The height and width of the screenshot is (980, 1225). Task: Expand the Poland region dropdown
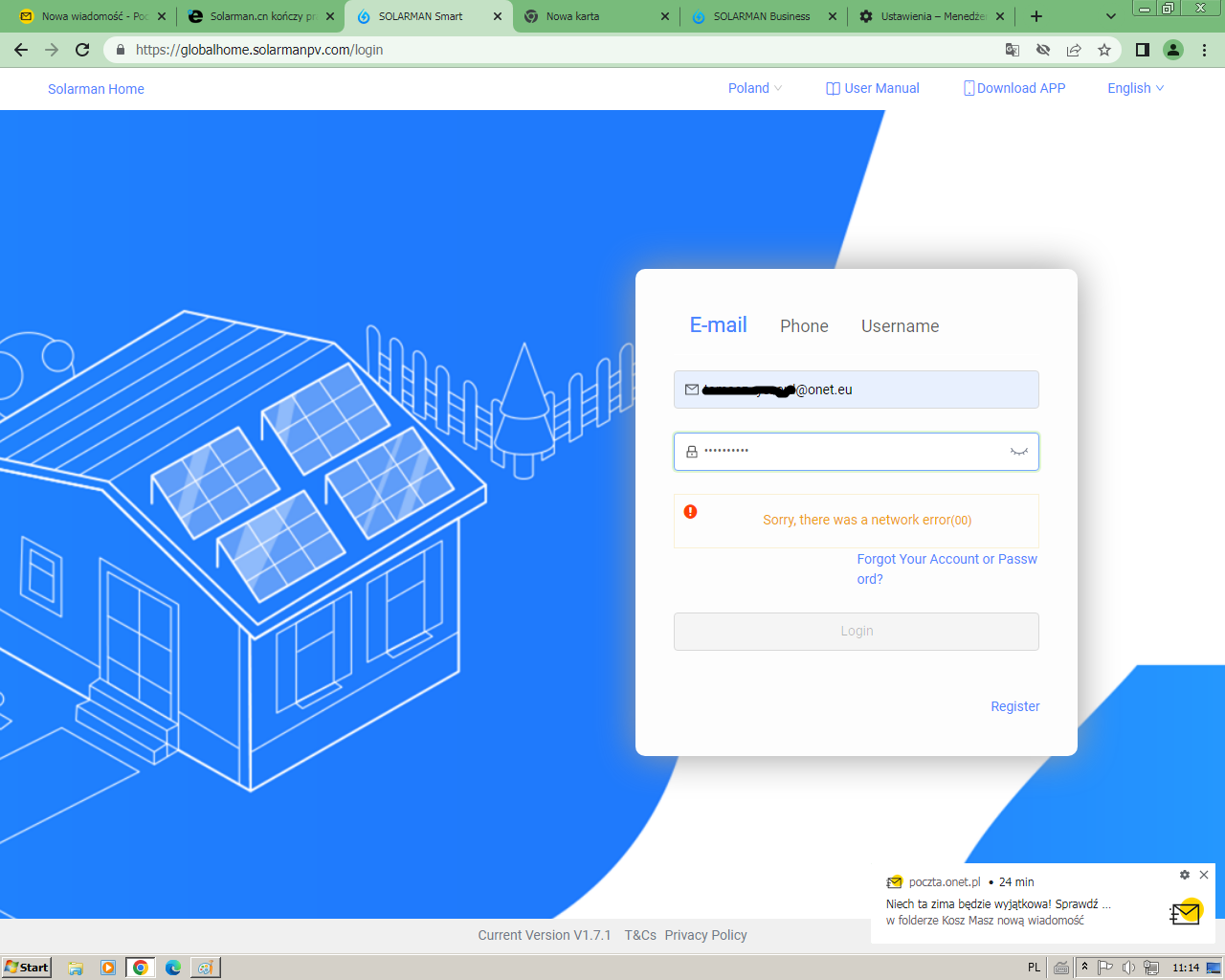pyautogui.click(x=755, y=88)
